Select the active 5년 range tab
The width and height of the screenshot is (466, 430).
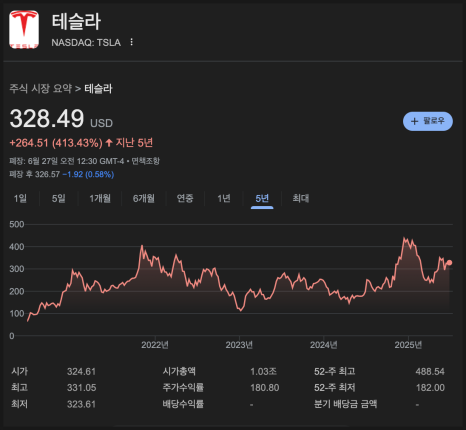click(262, 199)
